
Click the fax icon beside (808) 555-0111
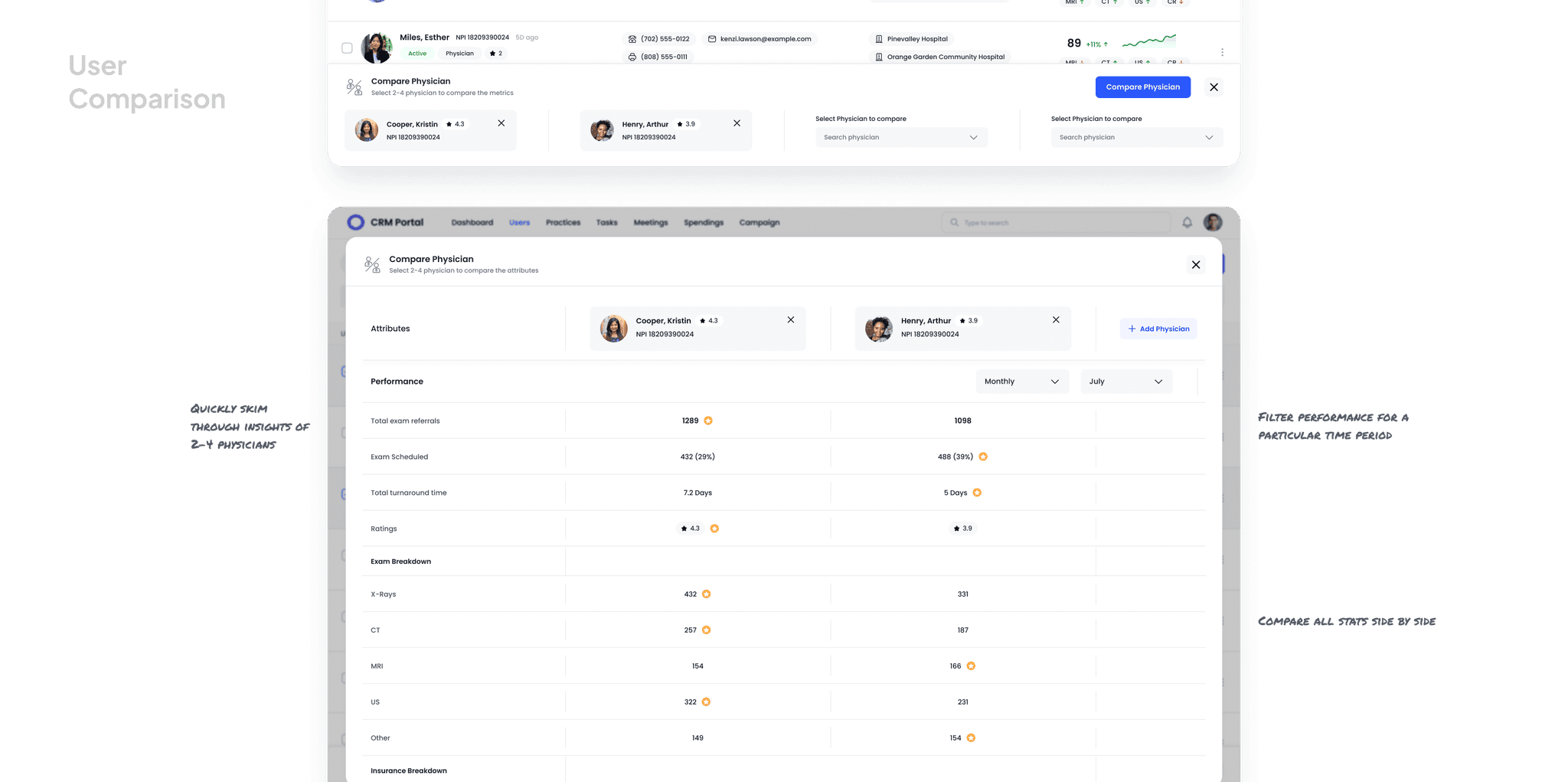click(x=632, y=56)
